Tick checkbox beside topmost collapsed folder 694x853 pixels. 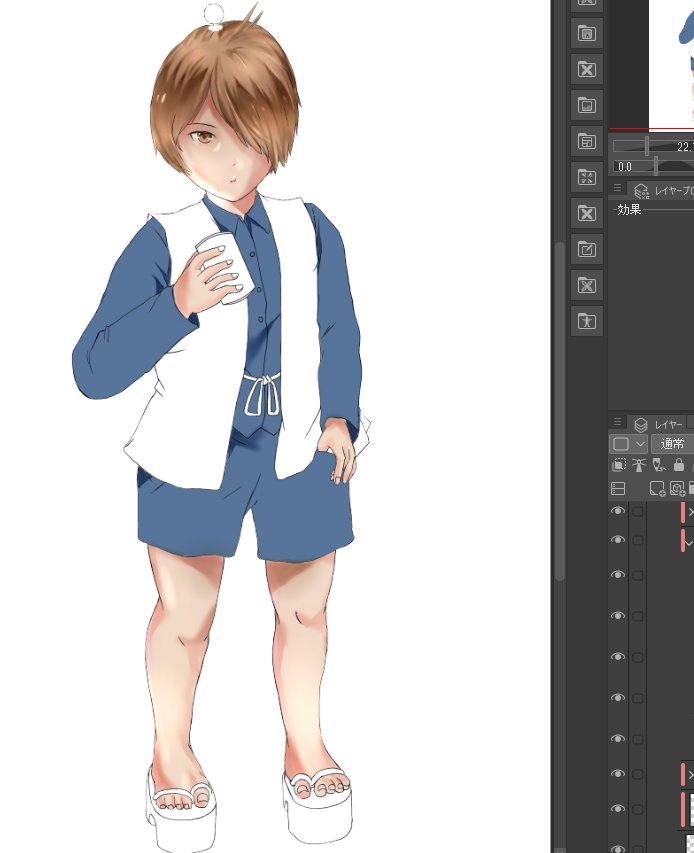tap(638, 511)
